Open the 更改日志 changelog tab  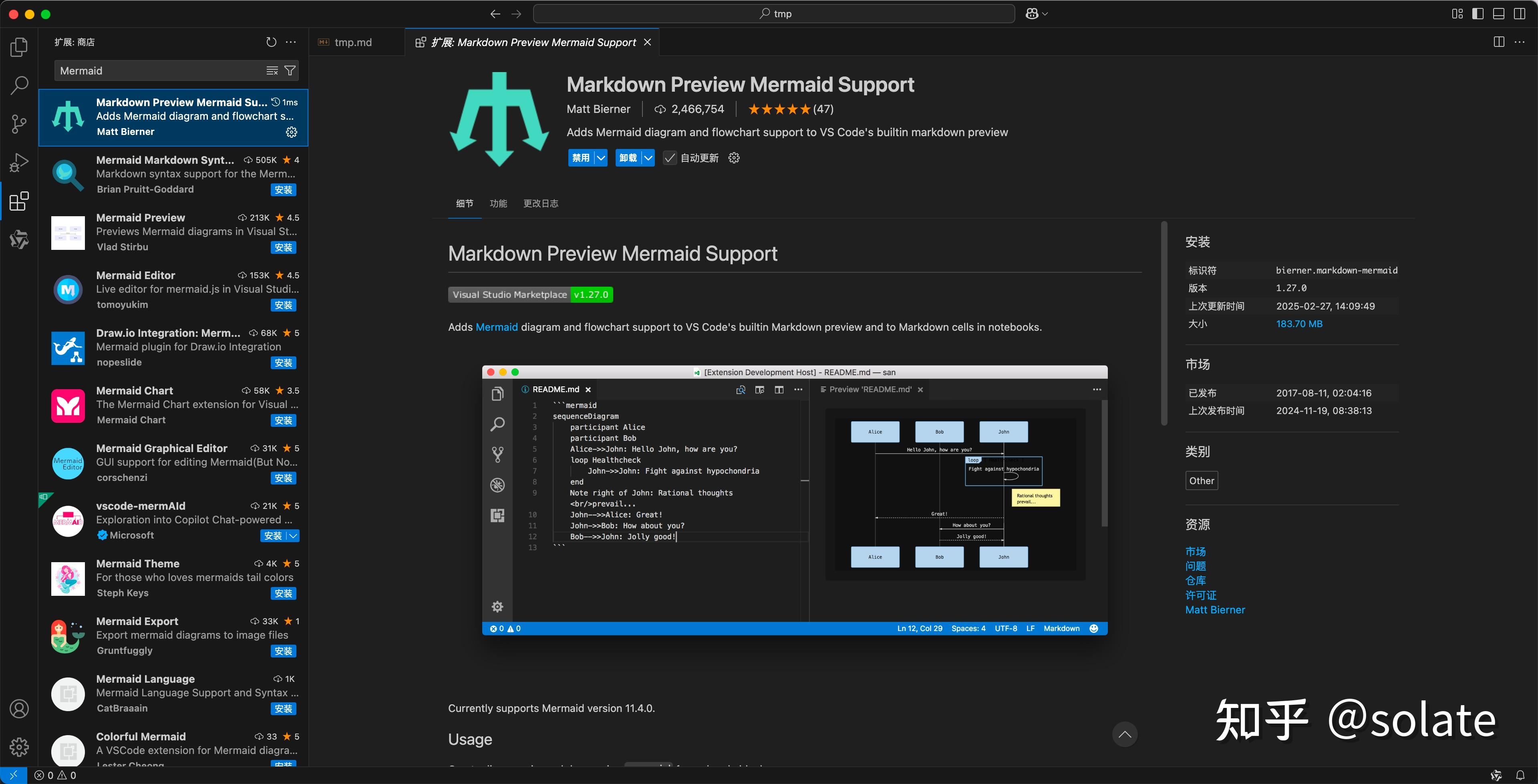click(x=540, y=204)
